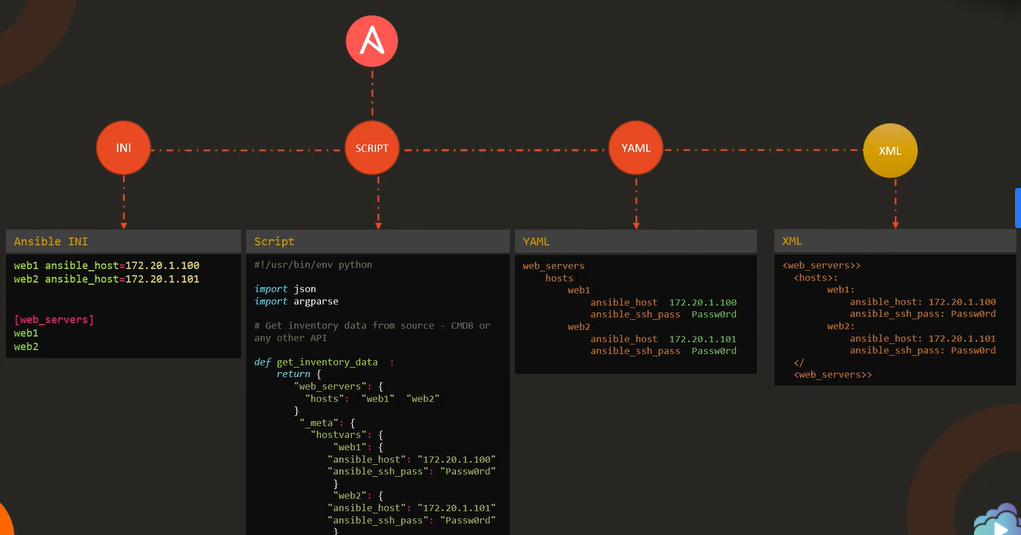The width and height of the screenshot is (1021, 535).
Task: Click the return { line in Script
Action: point(299,374)
